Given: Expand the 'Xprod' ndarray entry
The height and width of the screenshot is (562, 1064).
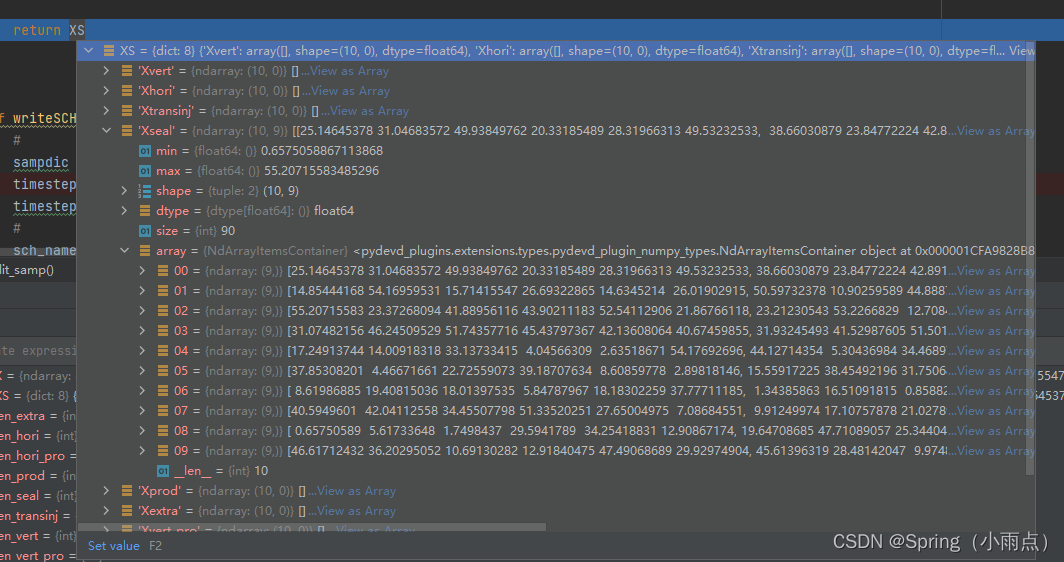Looking at the screenshot, I should coord(107,491).
